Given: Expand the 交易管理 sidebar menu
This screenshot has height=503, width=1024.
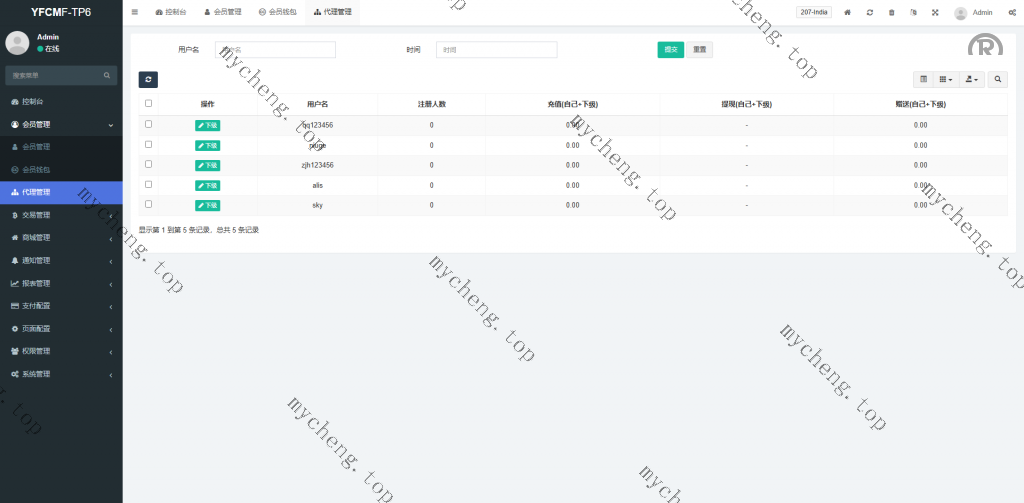Looking at the screenshot, I should click(61, 215).
